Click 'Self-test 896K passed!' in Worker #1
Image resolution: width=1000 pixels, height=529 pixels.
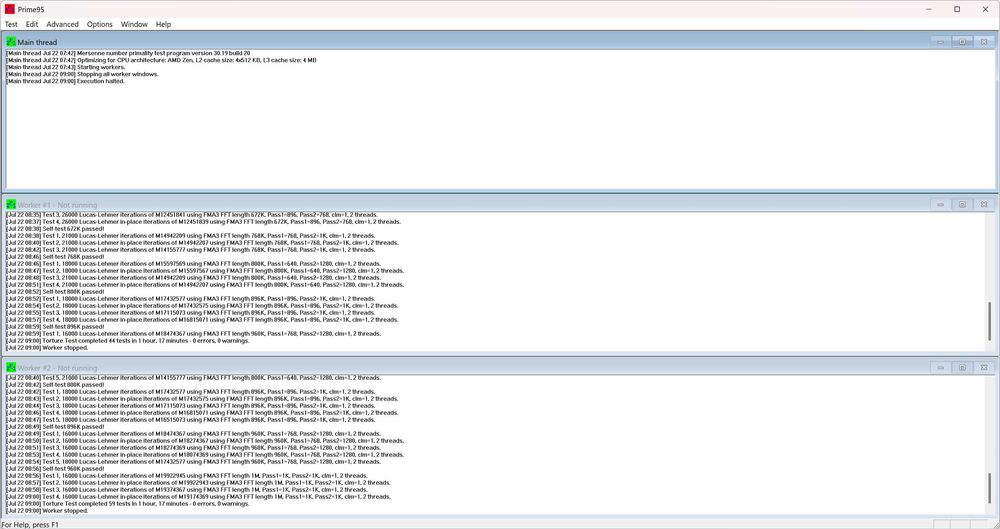[55, 327]
